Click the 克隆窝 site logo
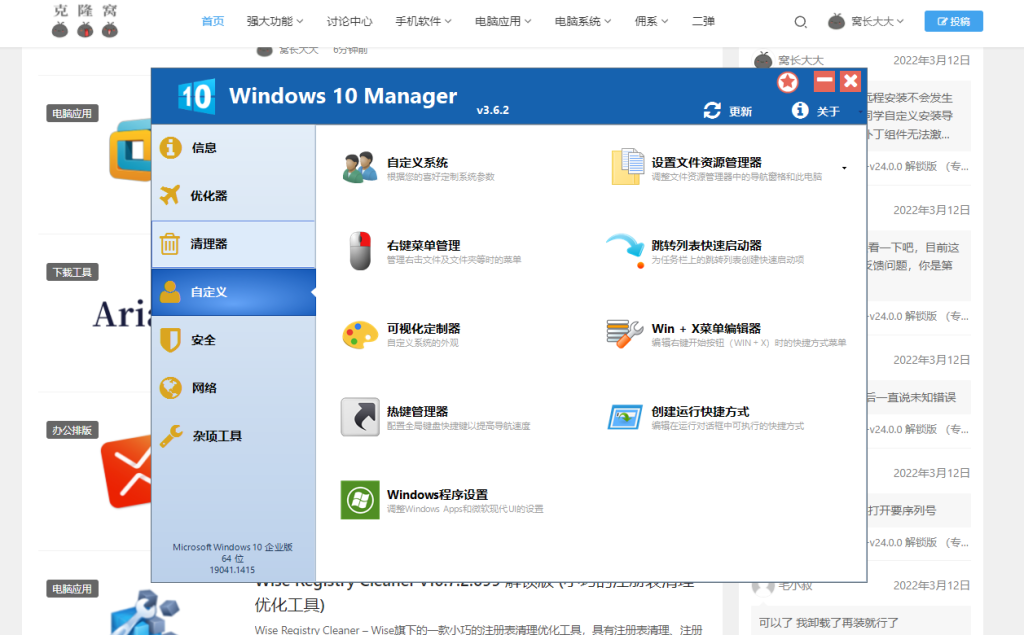The width and height of the screenshot is (1024, 635). (85, 21)
